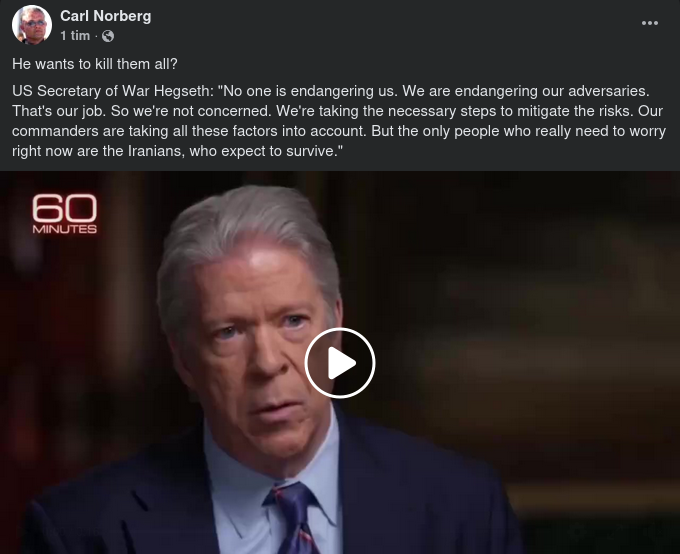
Task: Click the "MINUTES" word under the 60 logo
Action: pos(65,229)
